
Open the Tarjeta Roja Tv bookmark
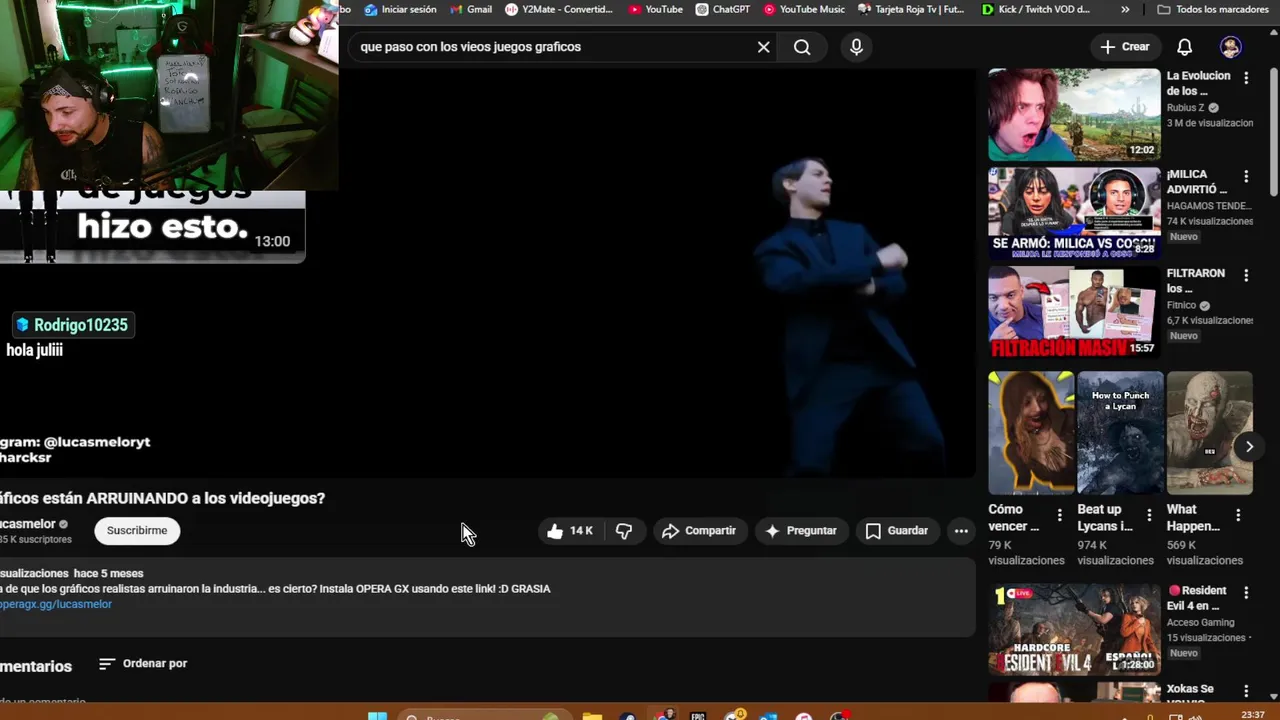pyautogui.click(x=911, y=9)
